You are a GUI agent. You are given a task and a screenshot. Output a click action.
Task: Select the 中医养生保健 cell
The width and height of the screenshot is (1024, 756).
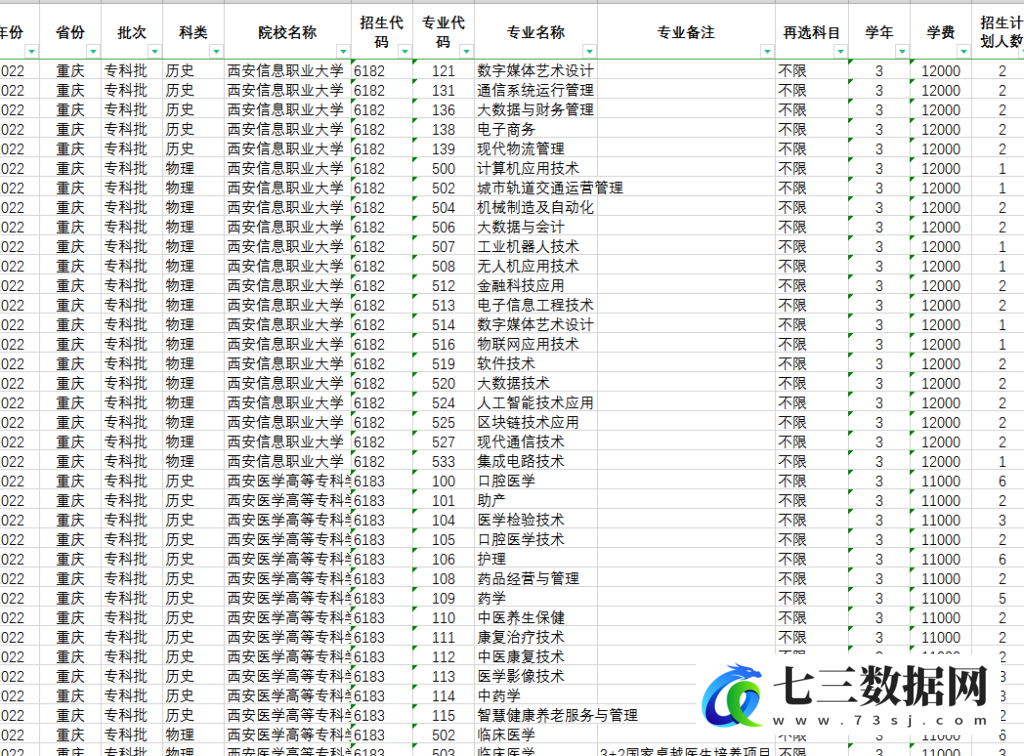(x=536, y=618)
